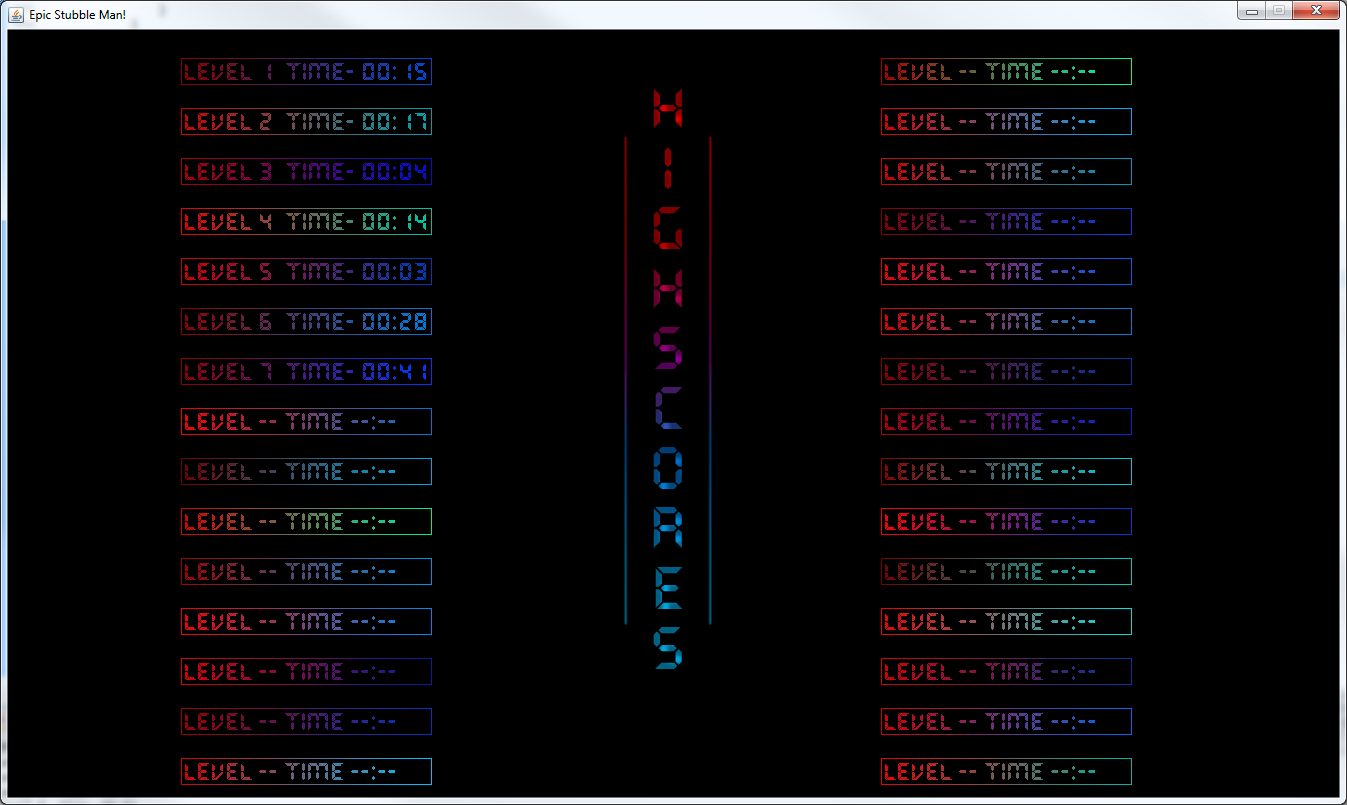Click the 'Epic Stubble Man!' window title
This screenshot has height=805, width=1347.
pyautogui.click(x=78, y=13)
